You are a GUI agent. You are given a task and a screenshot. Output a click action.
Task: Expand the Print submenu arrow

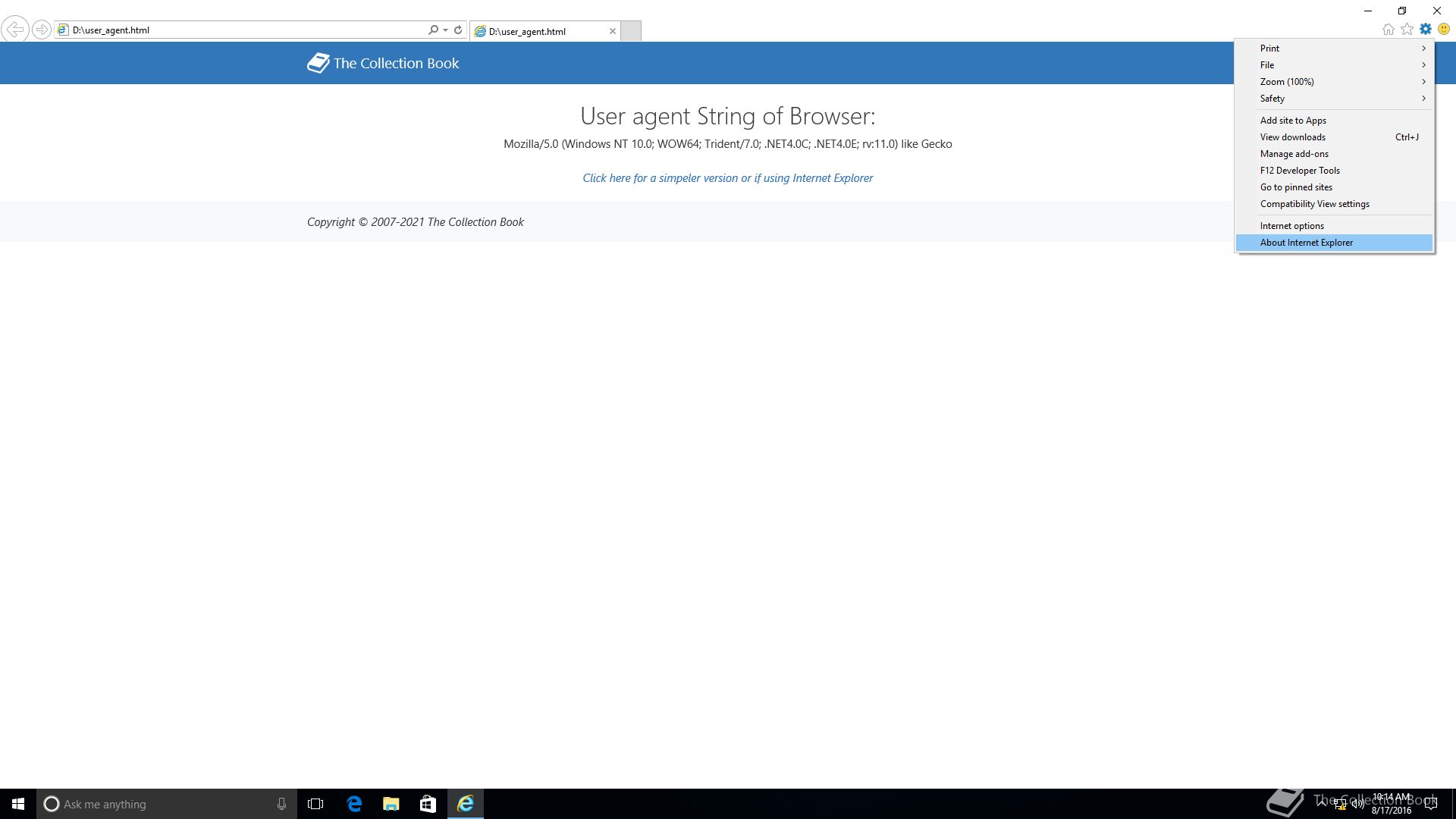pyautogui.click(x=1424, y=49)
